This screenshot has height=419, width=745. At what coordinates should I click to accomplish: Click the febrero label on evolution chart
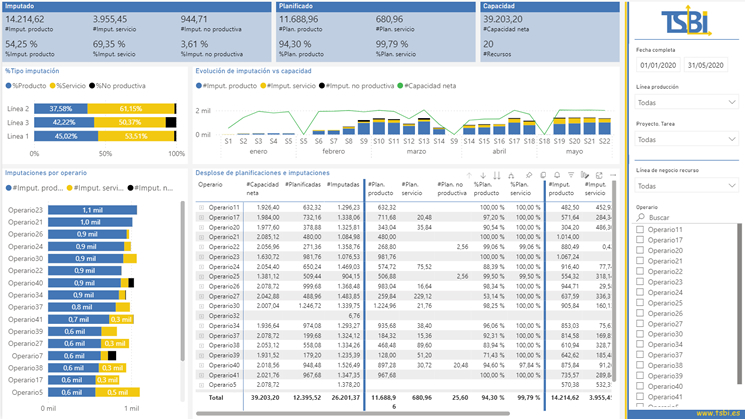(x=334, y=151)
